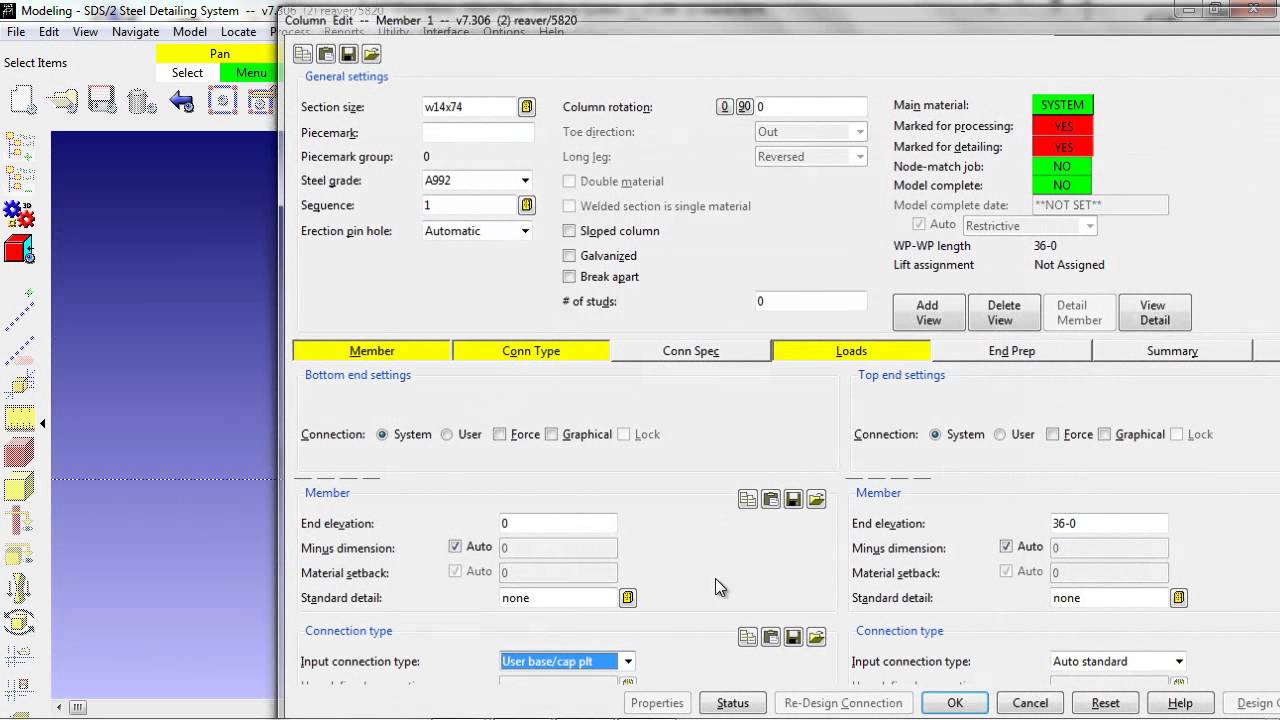Click the save form icon above General settings
1280x720 pixels.
click(x=348, y=54)
